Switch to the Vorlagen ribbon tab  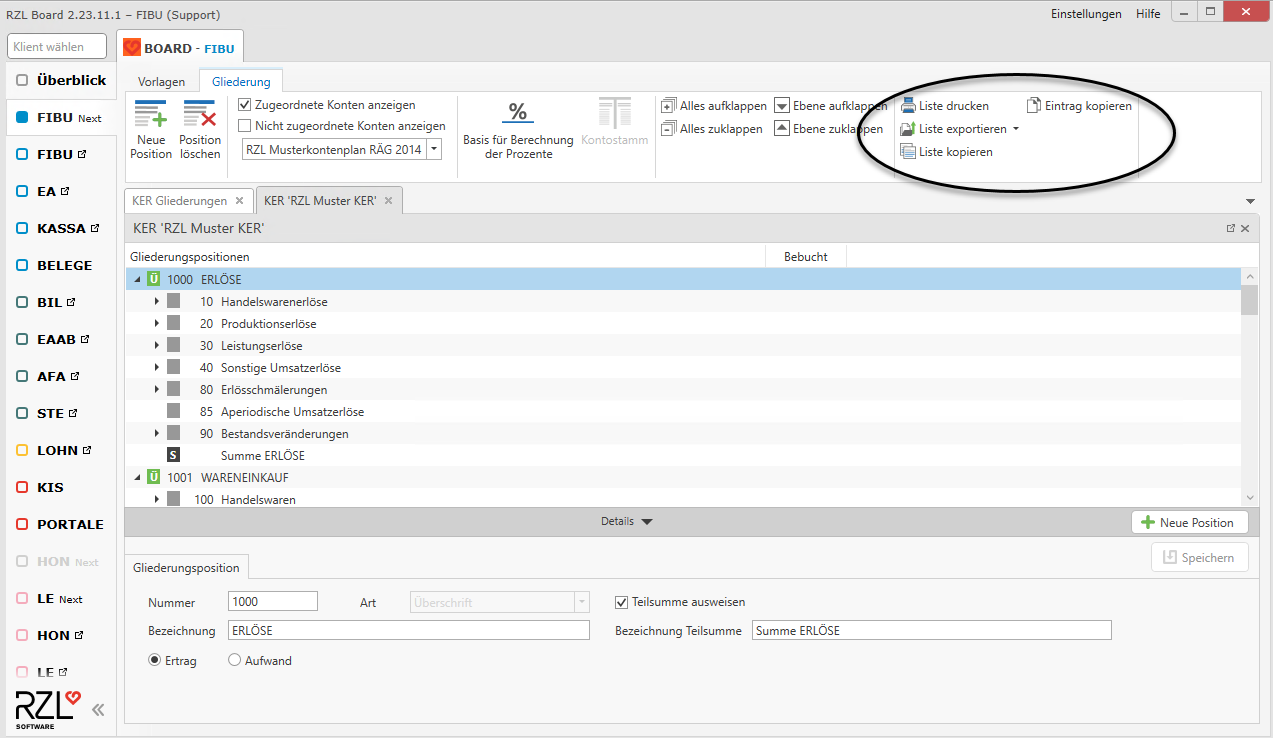click(x=161, y=82)
